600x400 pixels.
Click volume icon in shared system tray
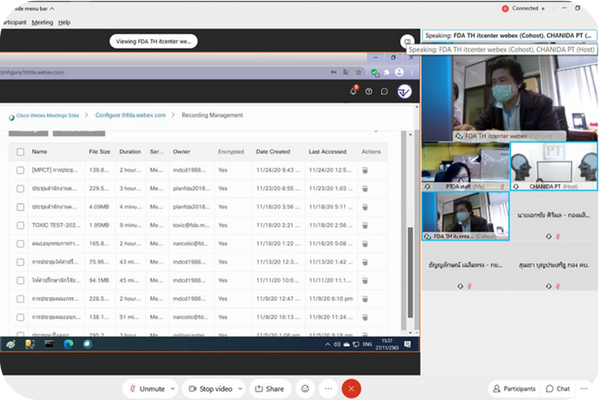pyautogui.click(x=337, y=344)
